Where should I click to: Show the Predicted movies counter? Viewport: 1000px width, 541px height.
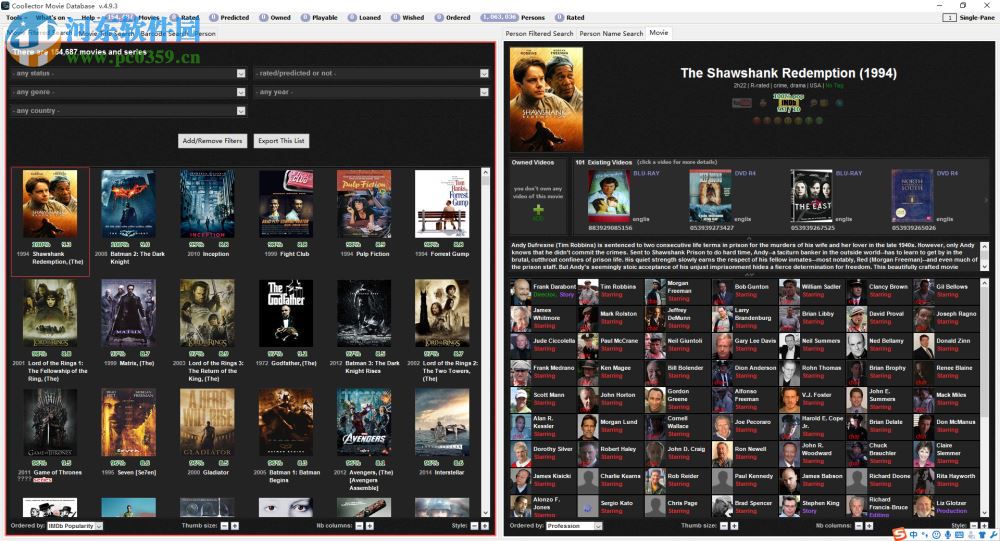[x=230, y=17]
